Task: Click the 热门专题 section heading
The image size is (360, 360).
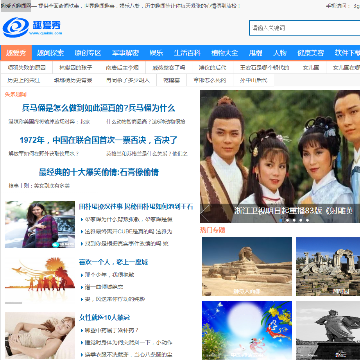Action: pyautogui.click(x=212, y=230)
